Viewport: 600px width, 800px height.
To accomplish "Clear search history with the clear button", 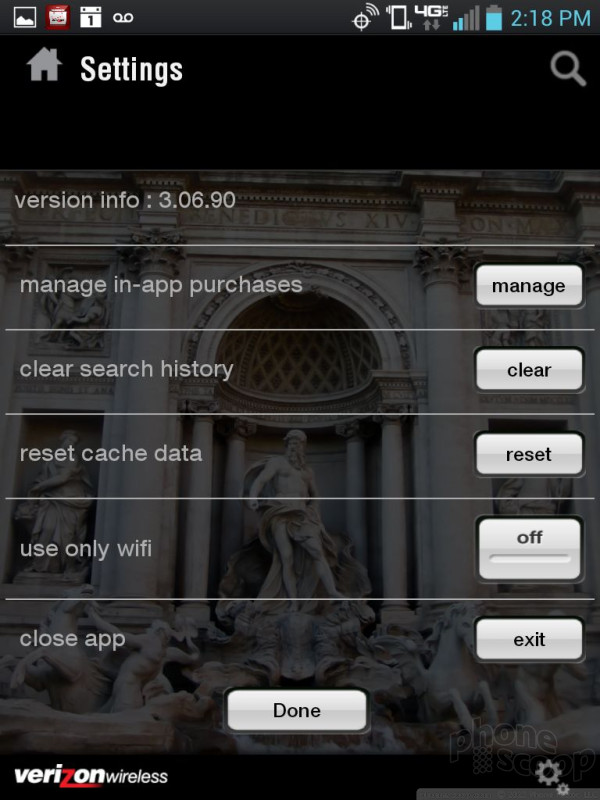I will (x=529, y=370).
